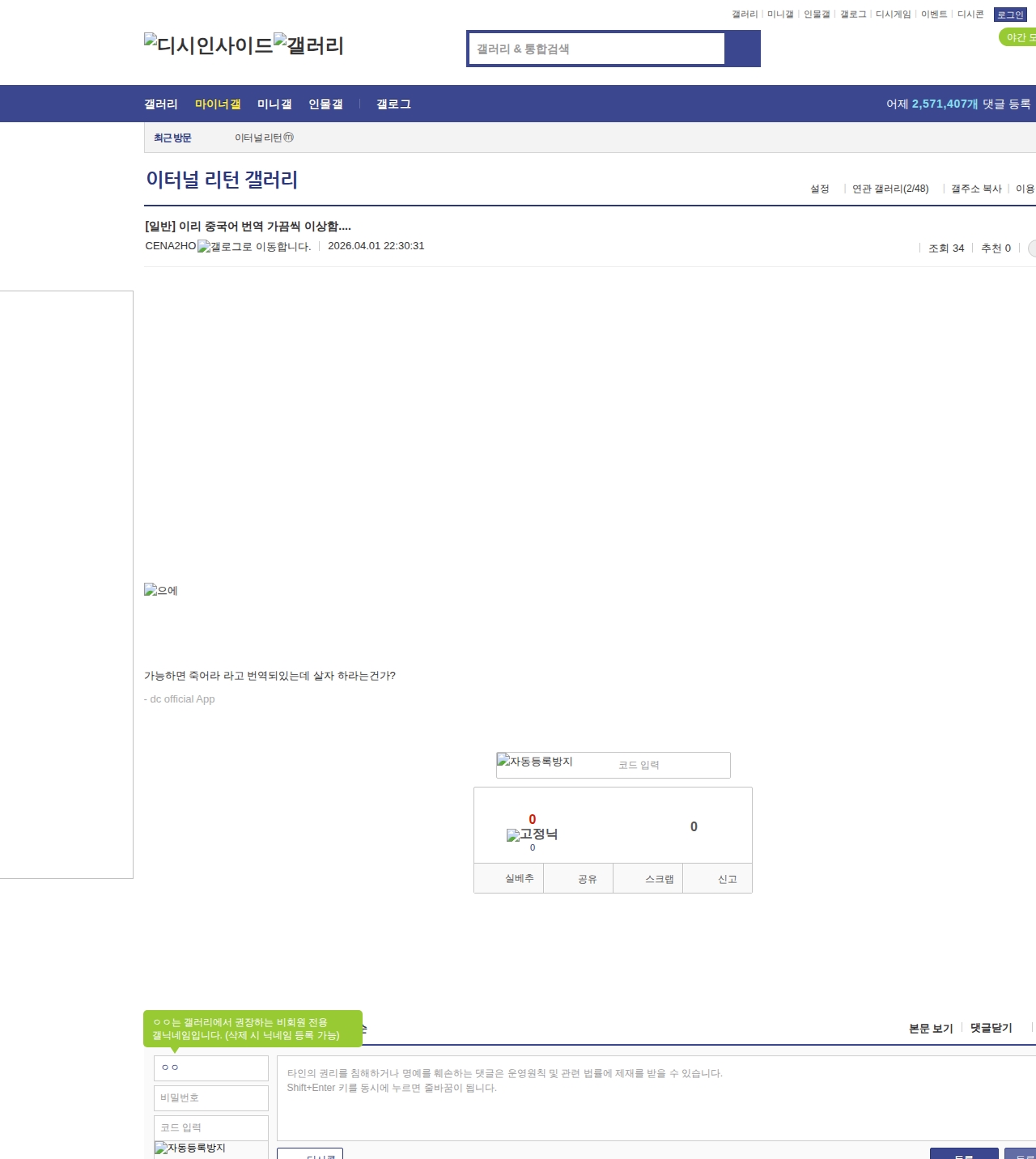Click the 이터널 리턴 갤러리 title link

coord(222,179)
